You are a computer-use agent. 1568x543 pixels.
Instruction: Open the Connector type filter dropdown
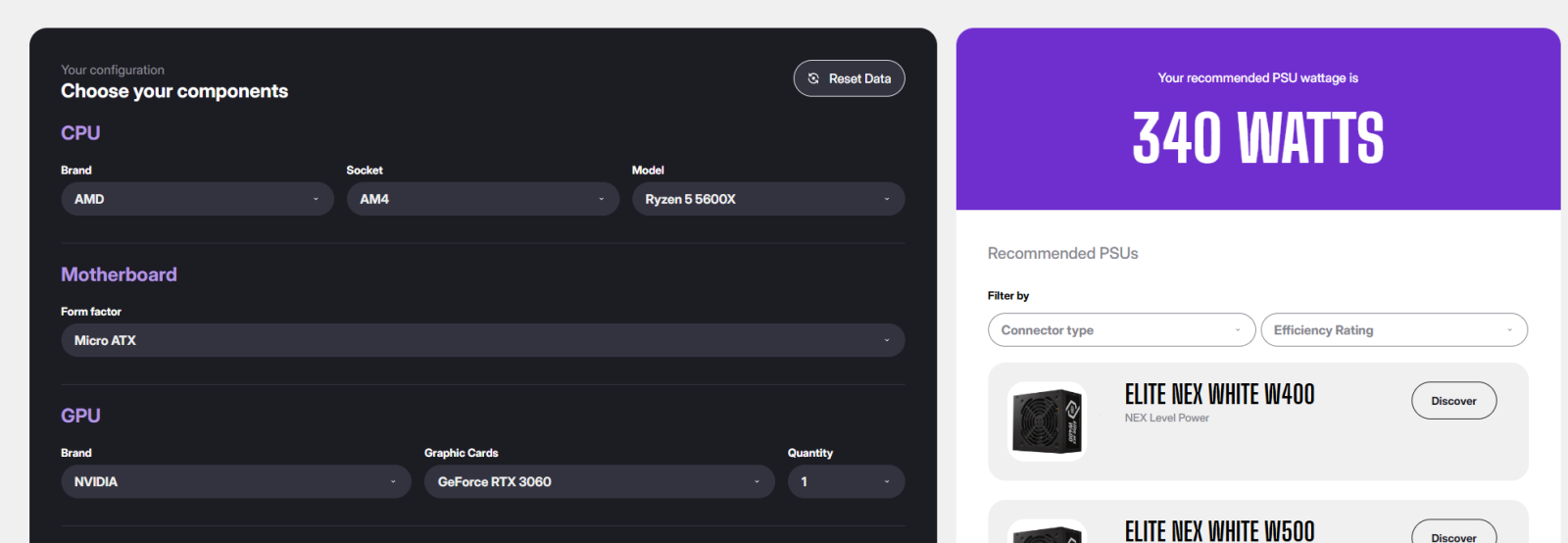(1121, 330)
